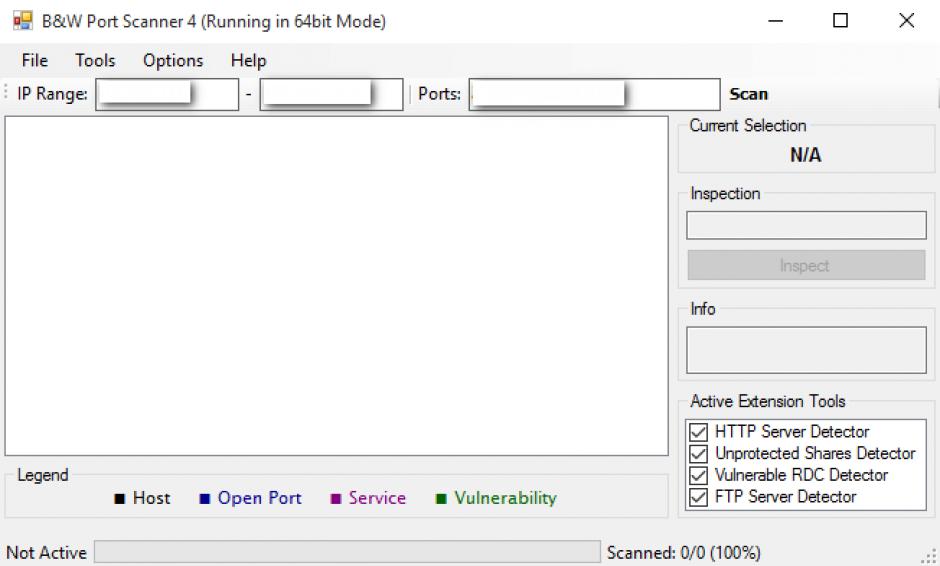Click the disabled Inspect button
This screenshot has width=940, height=566.
coord(806,265)
